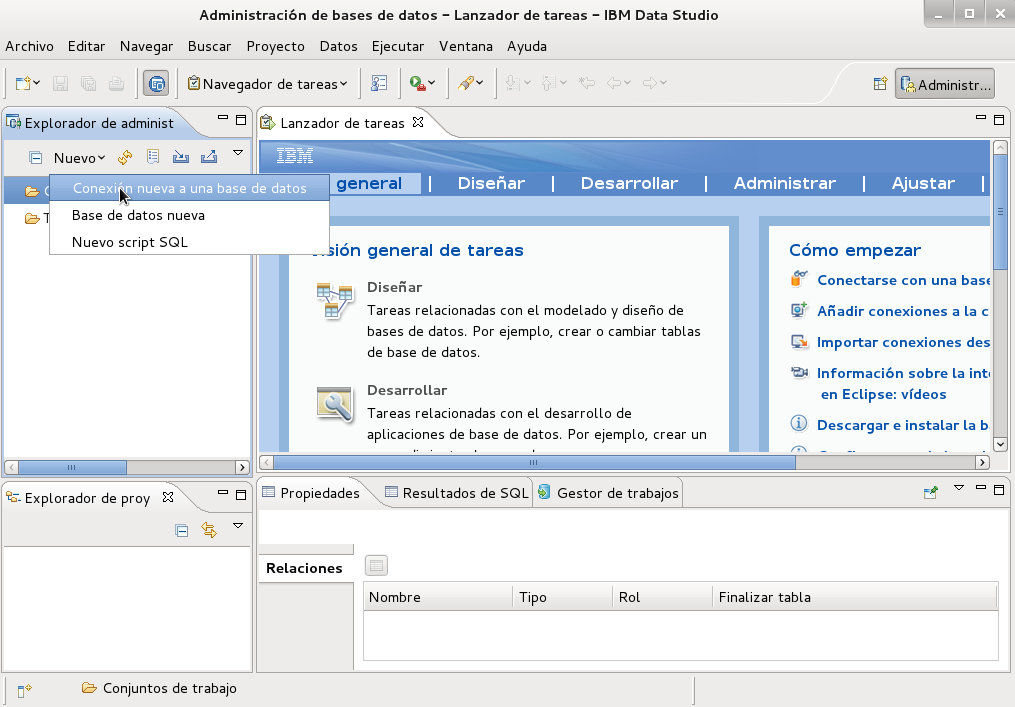Open the Ejecutar menu

click(397, 46)
